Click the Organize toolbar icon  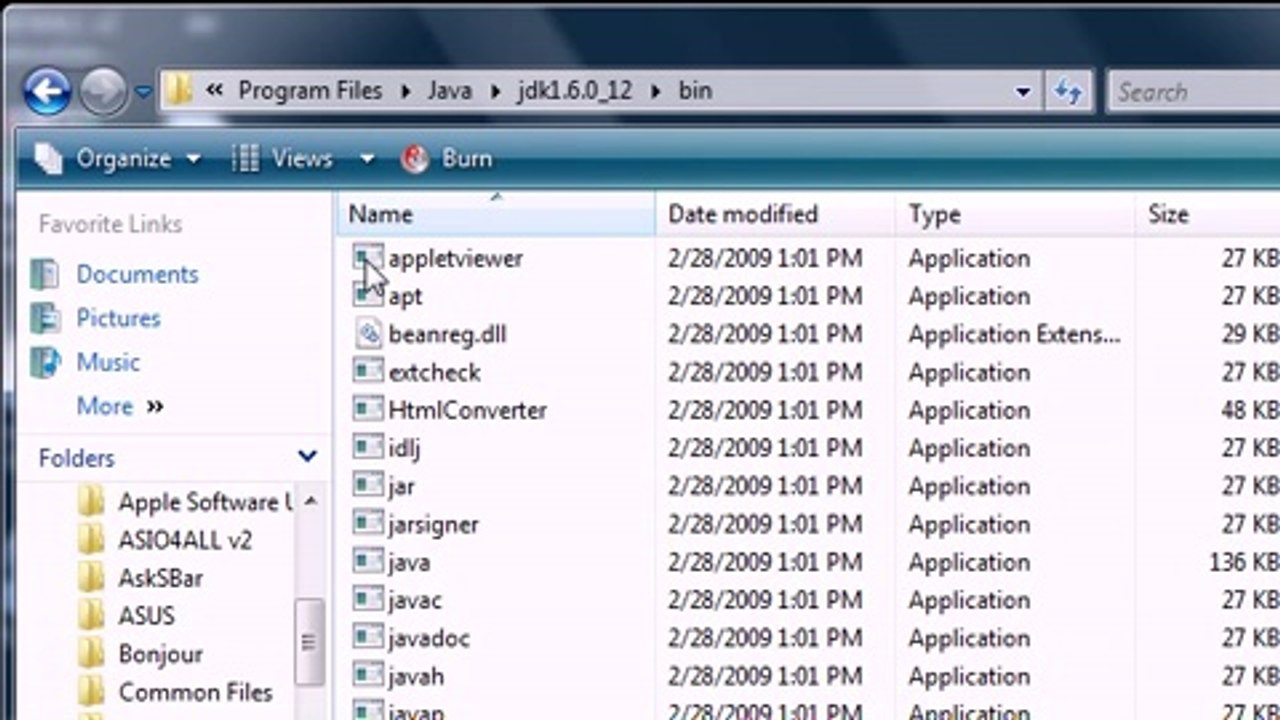tap(48, 158)
